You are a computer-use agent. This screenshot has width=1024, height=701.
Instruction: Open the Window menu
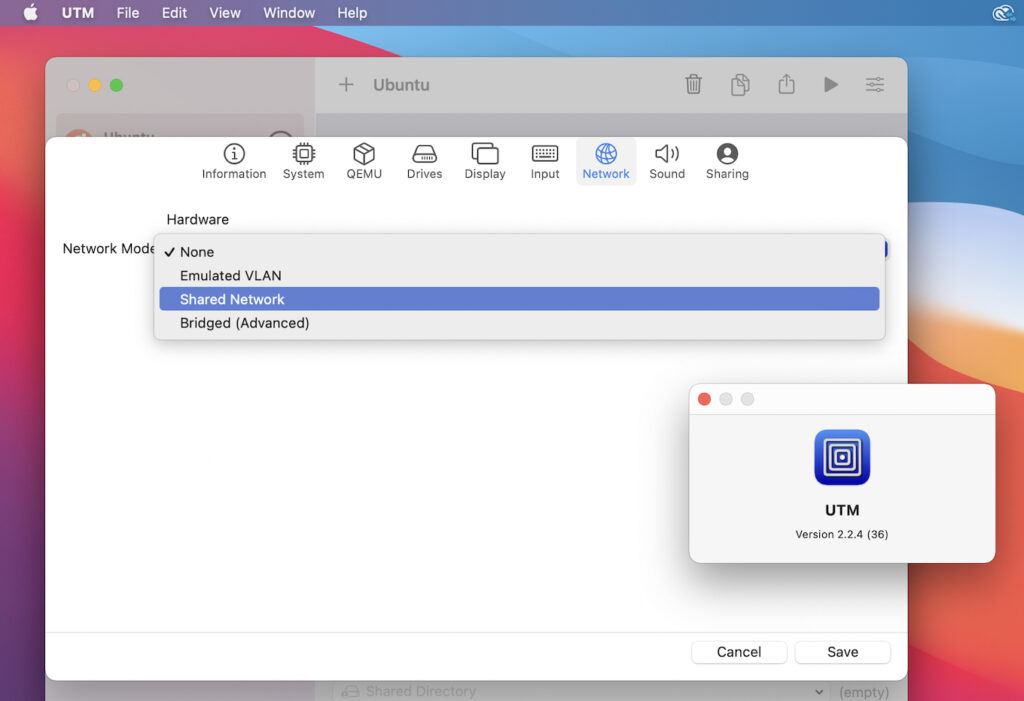[289, 12]
